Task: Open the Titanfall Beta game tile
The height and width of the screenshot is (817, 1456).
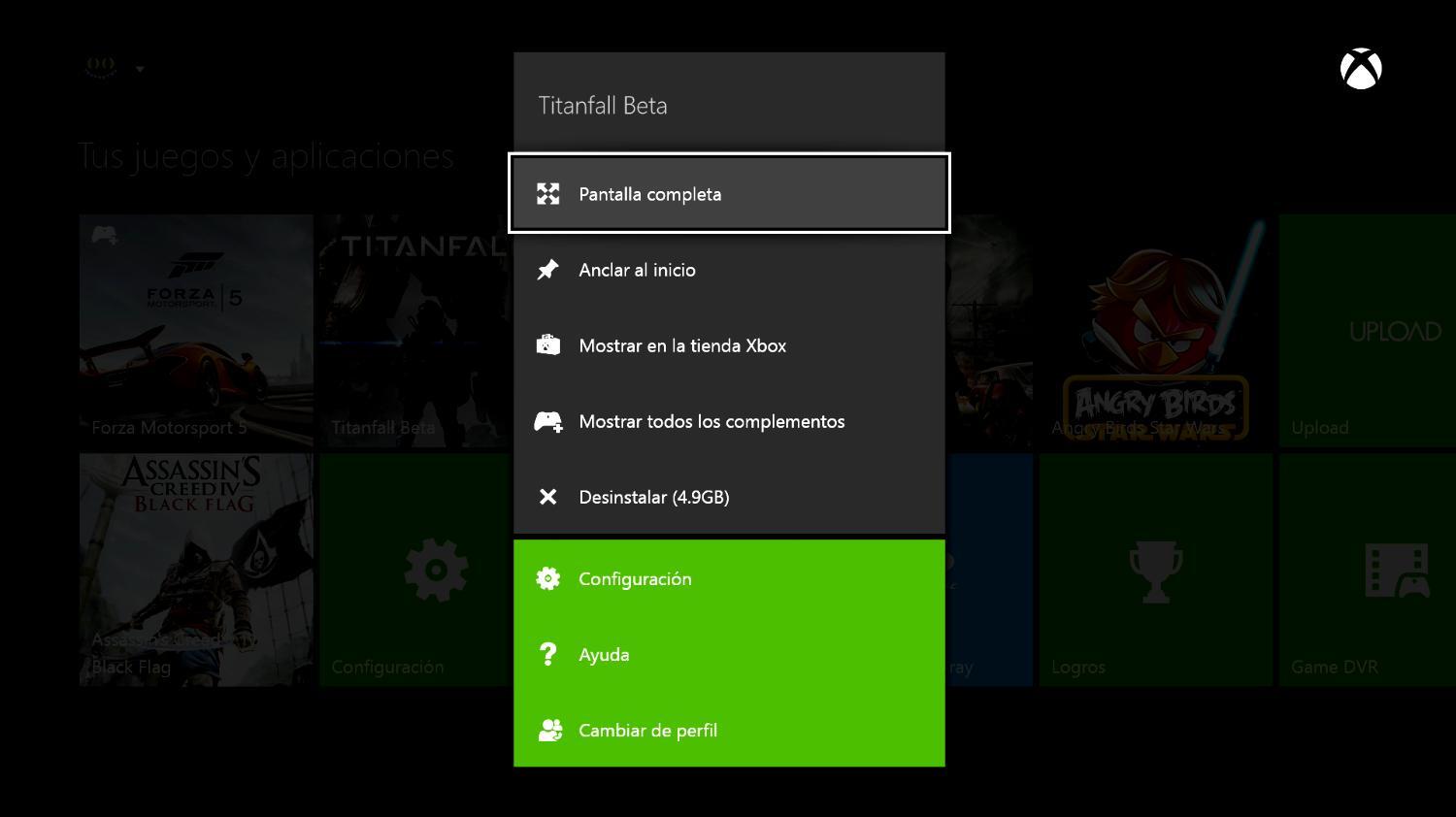Action: point(415,331)
